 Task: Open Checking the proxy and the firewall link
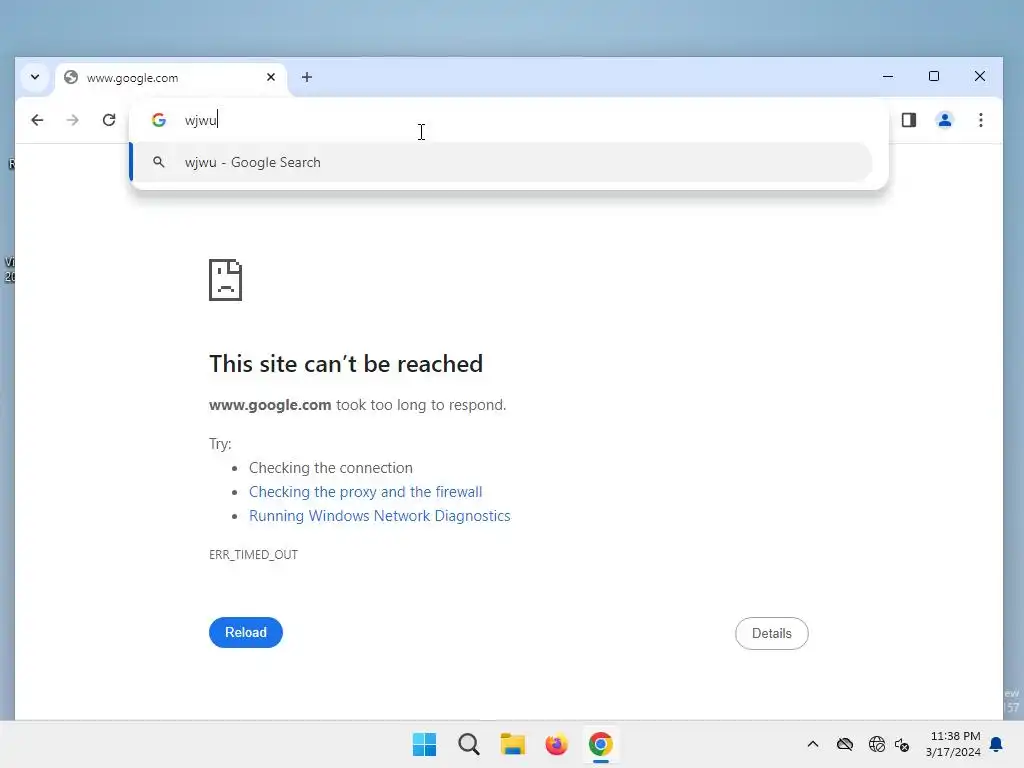[366, 492]
